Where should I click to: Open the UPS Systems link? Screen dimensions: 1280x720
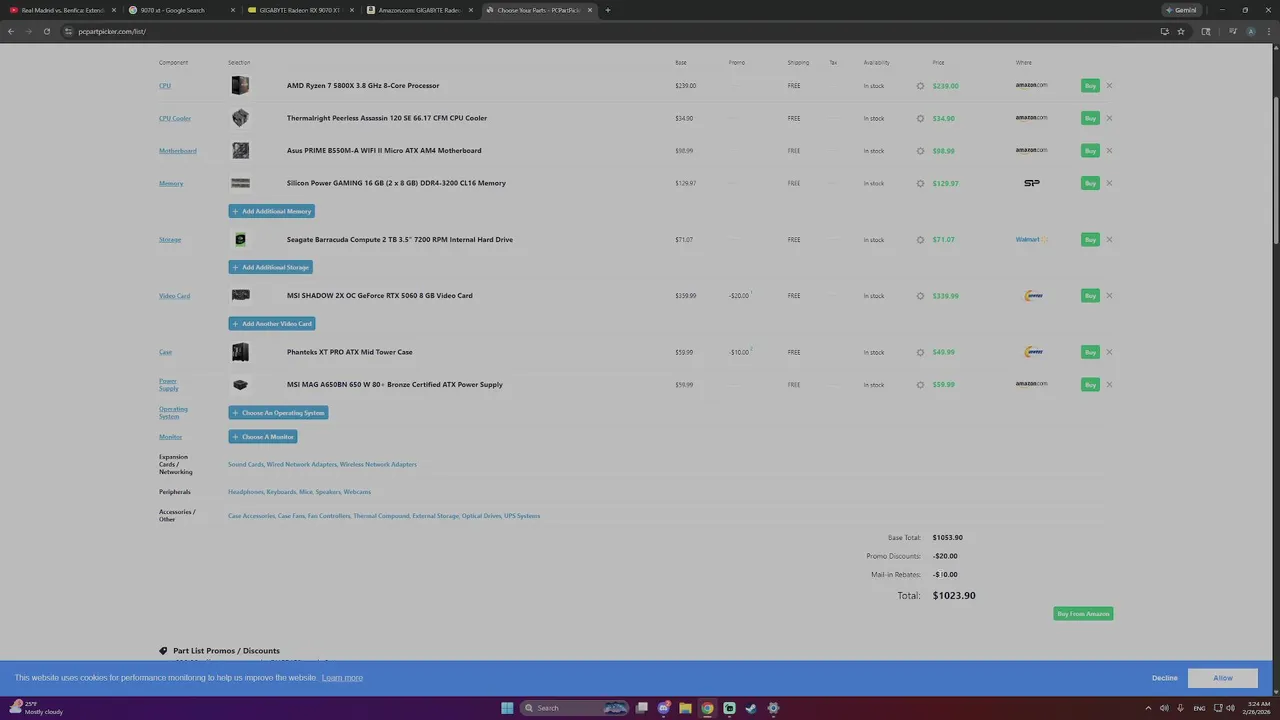522,516
